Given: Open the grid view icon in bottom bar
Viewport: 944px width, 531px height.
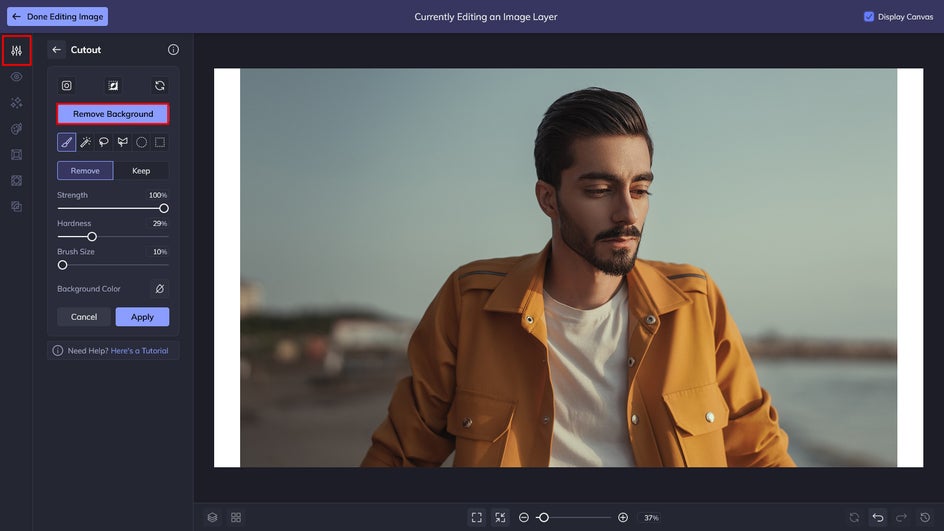Looking at the screenshot, I should (236, 518).
